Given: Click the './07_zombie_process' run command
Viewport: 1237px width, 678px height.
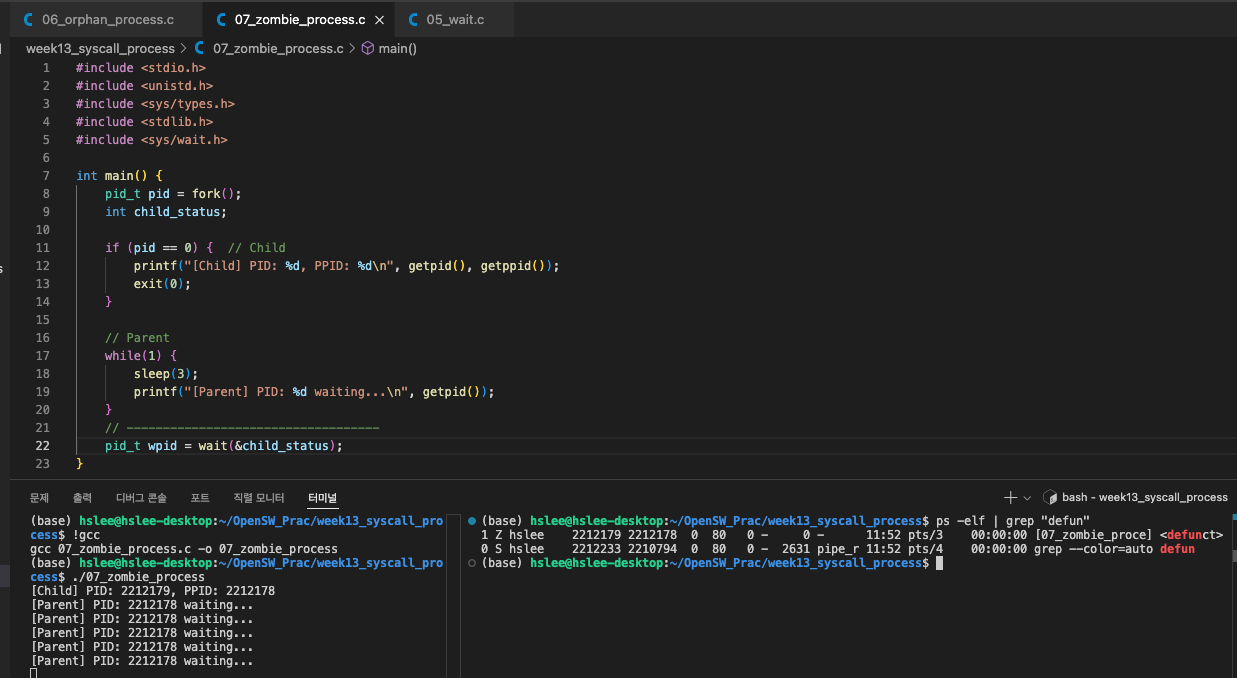Looking at the screenshot, I should tap(138, 577).
